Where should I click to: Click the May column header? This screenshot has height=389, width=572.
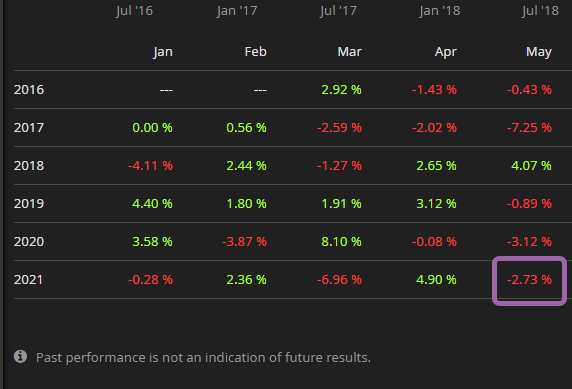pos(539,52)
